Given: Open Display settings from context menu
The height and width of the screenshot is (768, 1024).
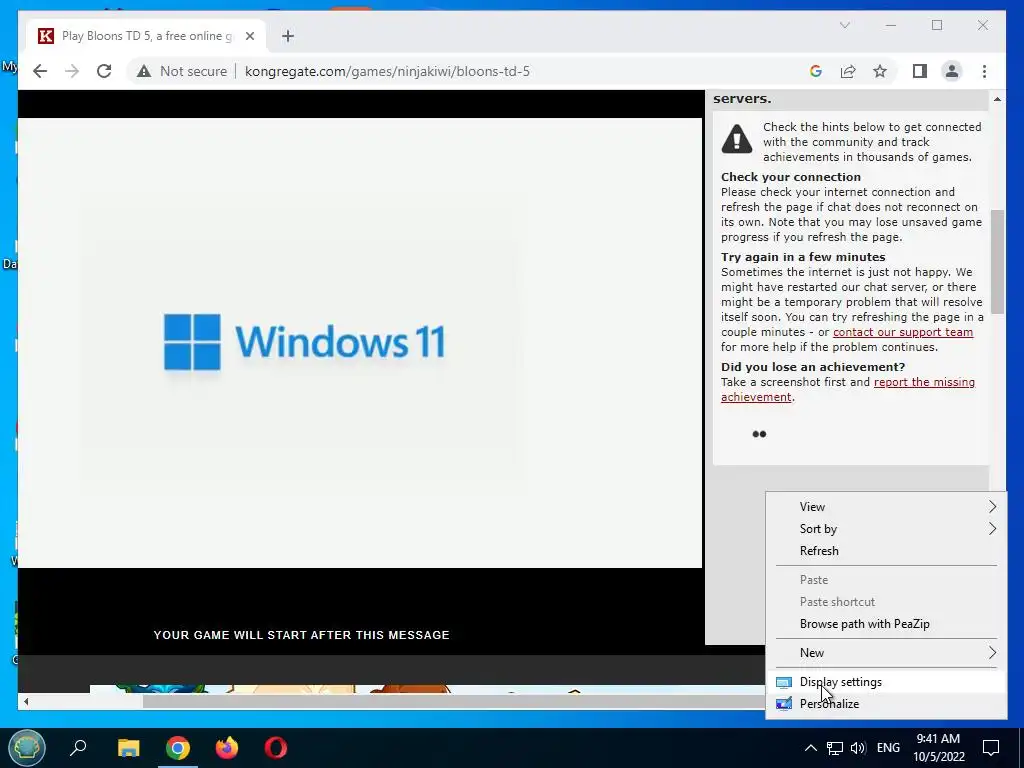Looking at the screenshot, I should 886,682.
